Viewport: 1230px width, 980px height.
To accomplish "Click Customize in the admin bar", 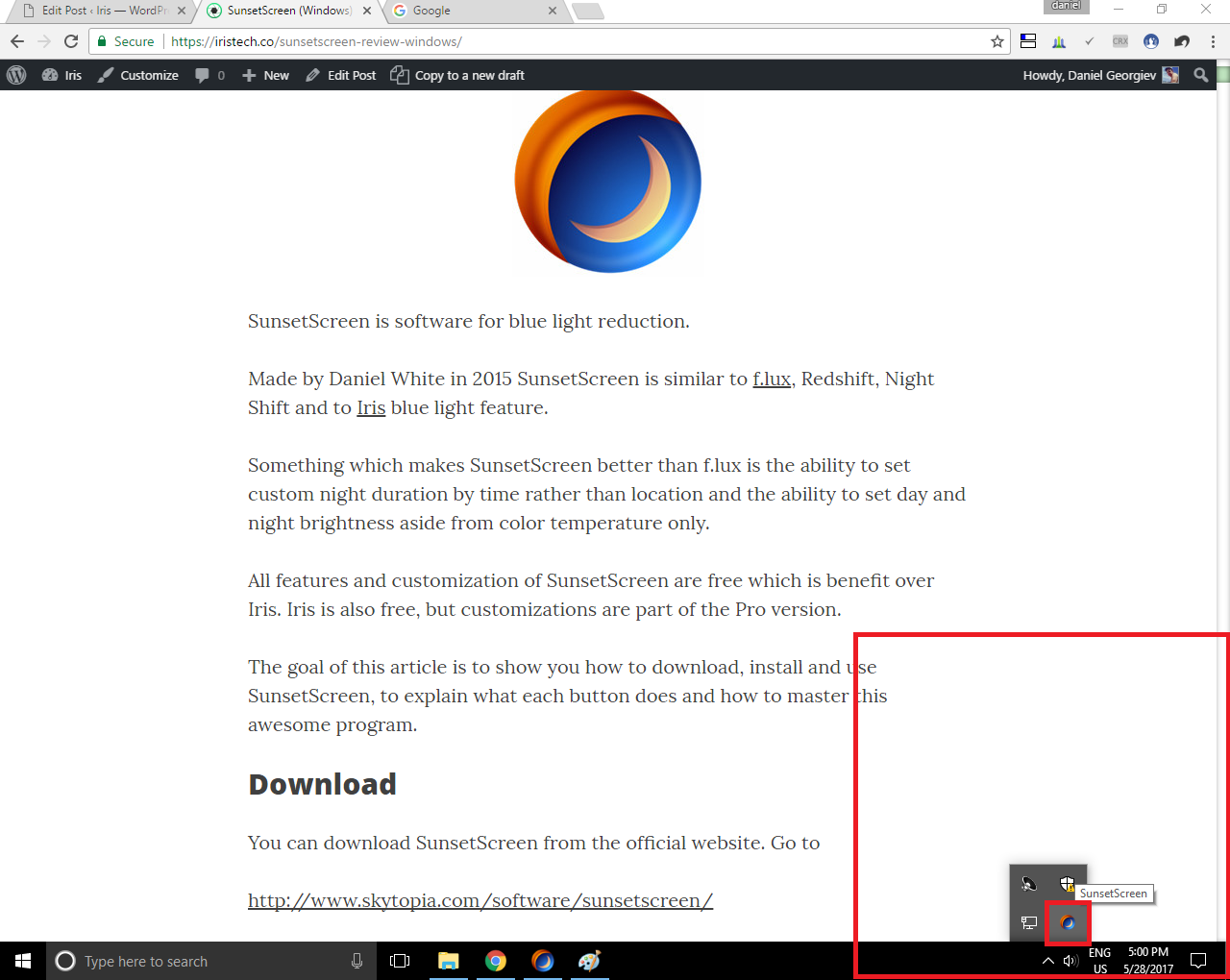I will (x=138, y=75).
